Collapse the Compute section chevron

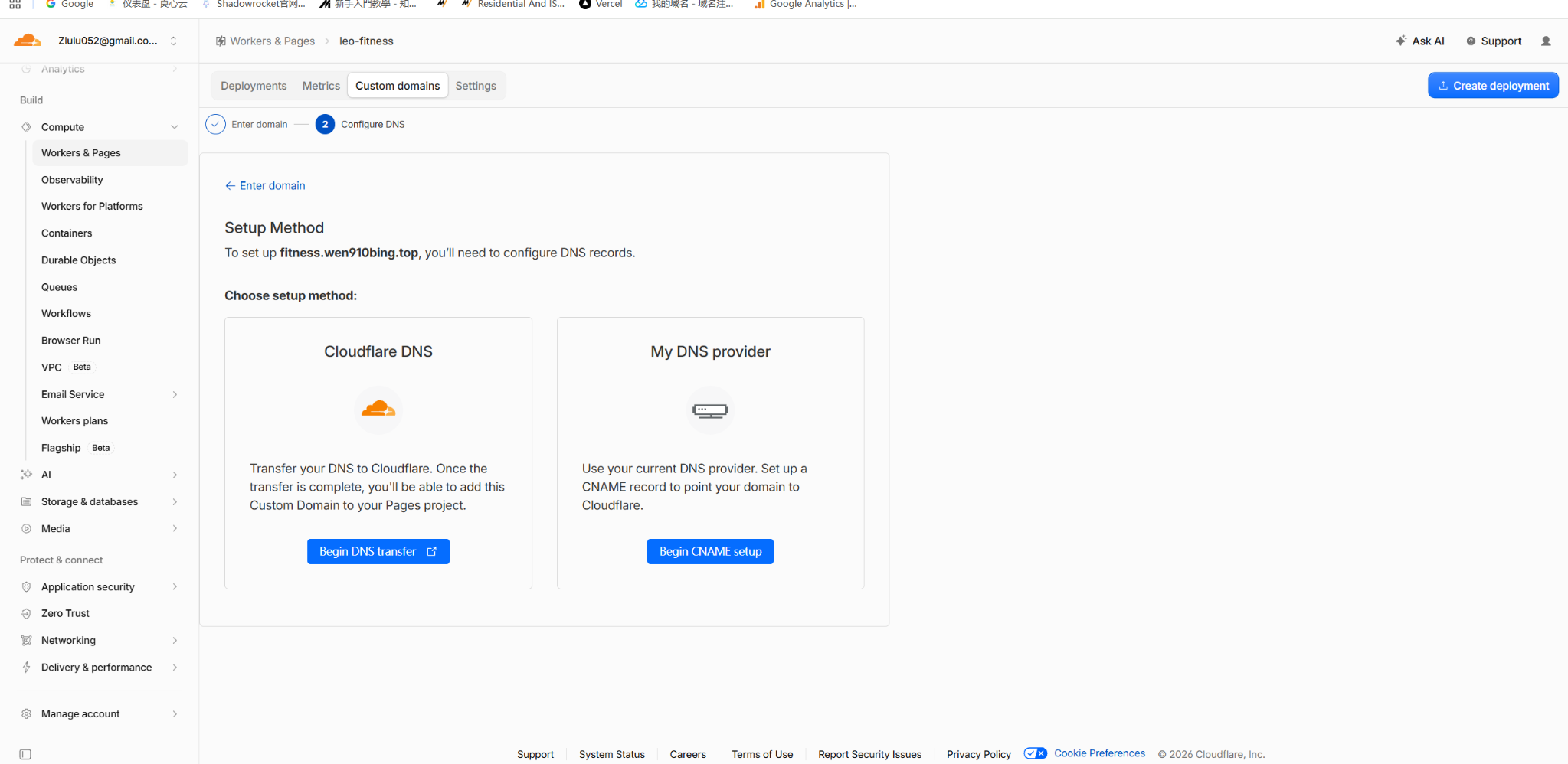(175, 127)
